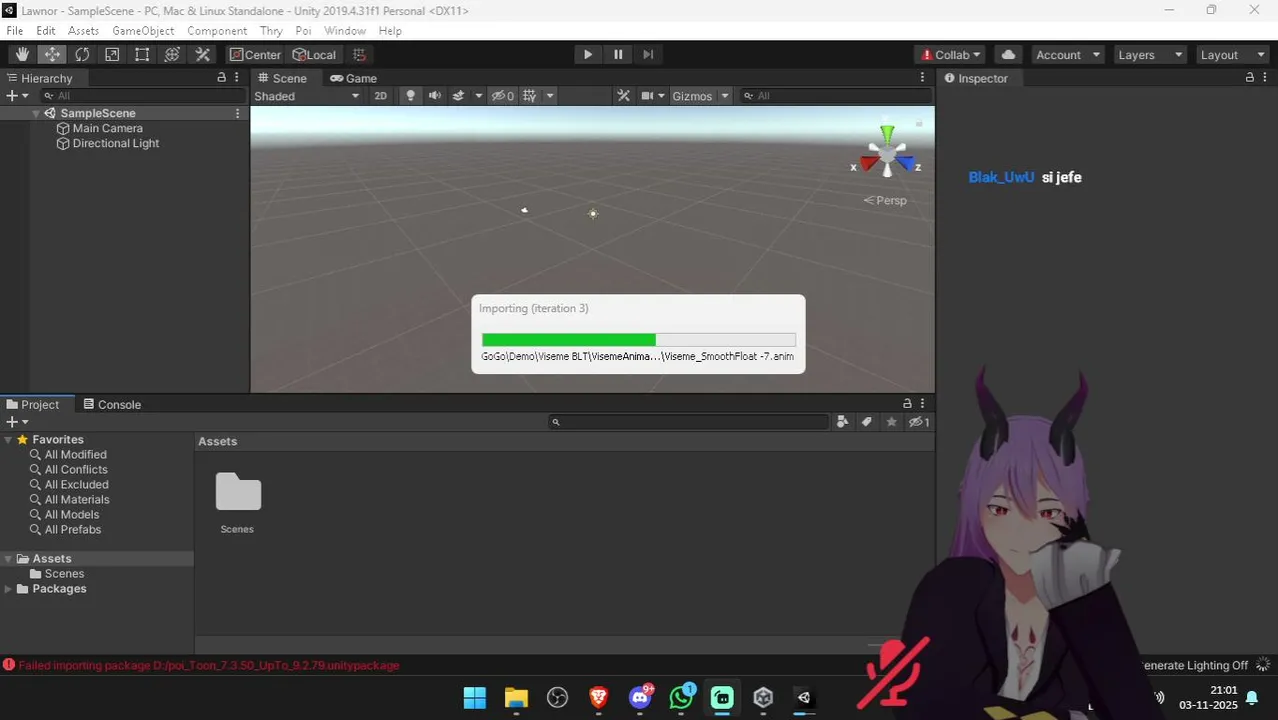Search by type in Project panel
This screenshot has height=720, width=1278.
(x=842, y=422)
